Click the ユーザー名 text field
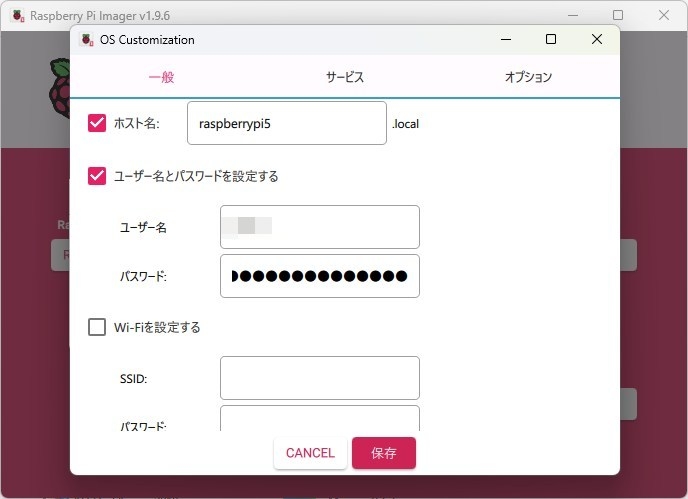 (319, 227)
